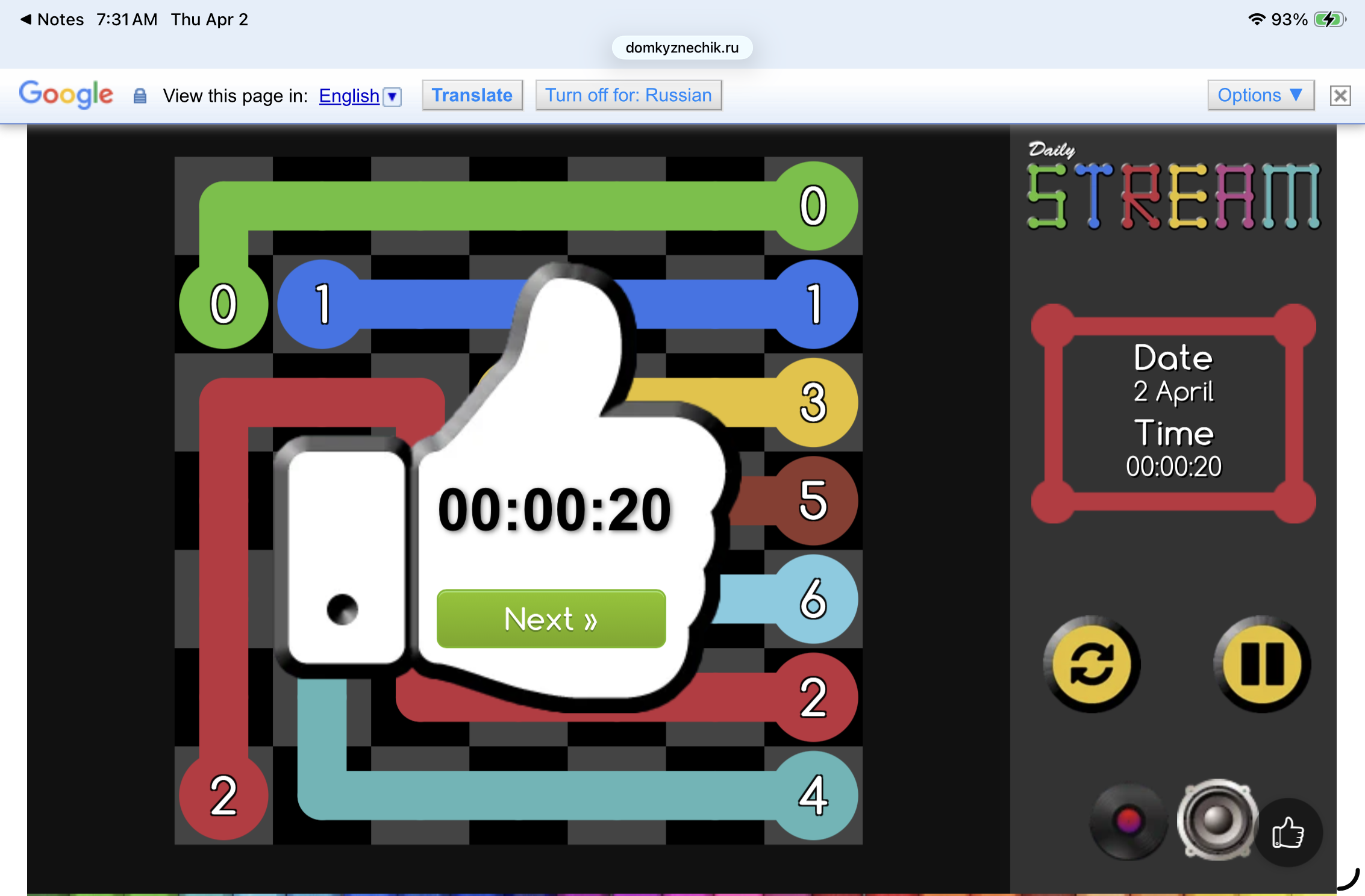Tap the left blue number 1 node
1365x896 pixels.
tap(323, 304)
